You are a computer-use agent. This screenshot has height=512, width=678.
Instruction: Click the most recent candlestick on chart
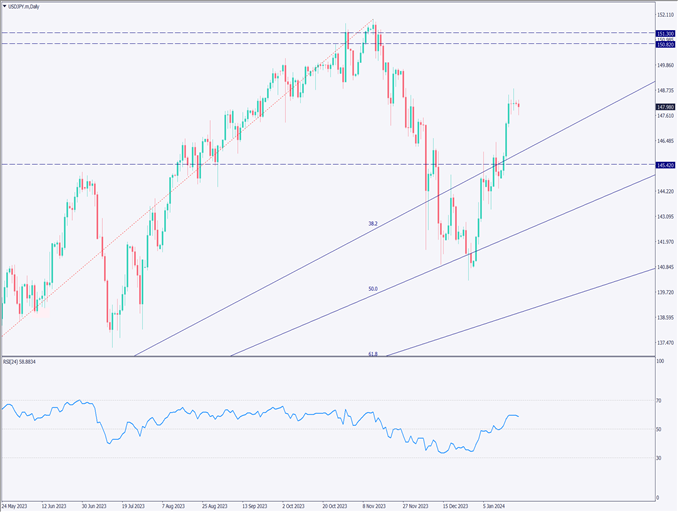tap(518, 104)
